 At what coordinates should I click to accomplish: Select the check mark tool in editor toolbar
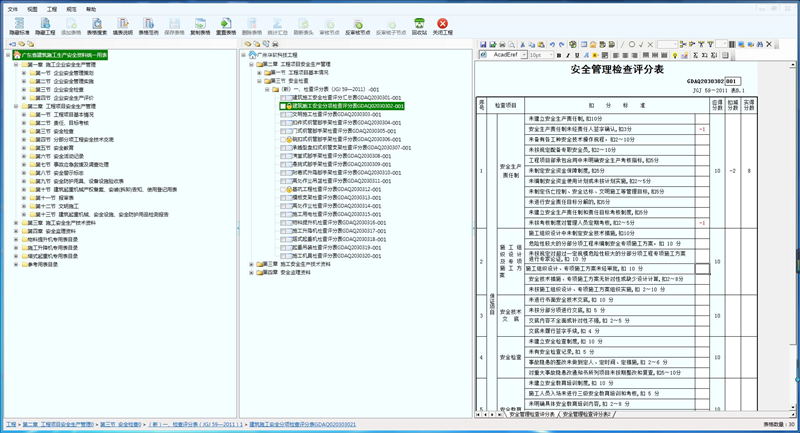(641, 45)
